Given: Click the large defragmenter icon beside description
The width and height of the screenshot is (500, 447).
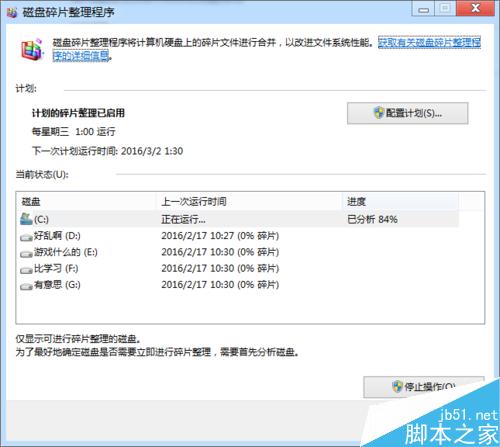Looking at the screenshot, I should (x=32, y=50).
